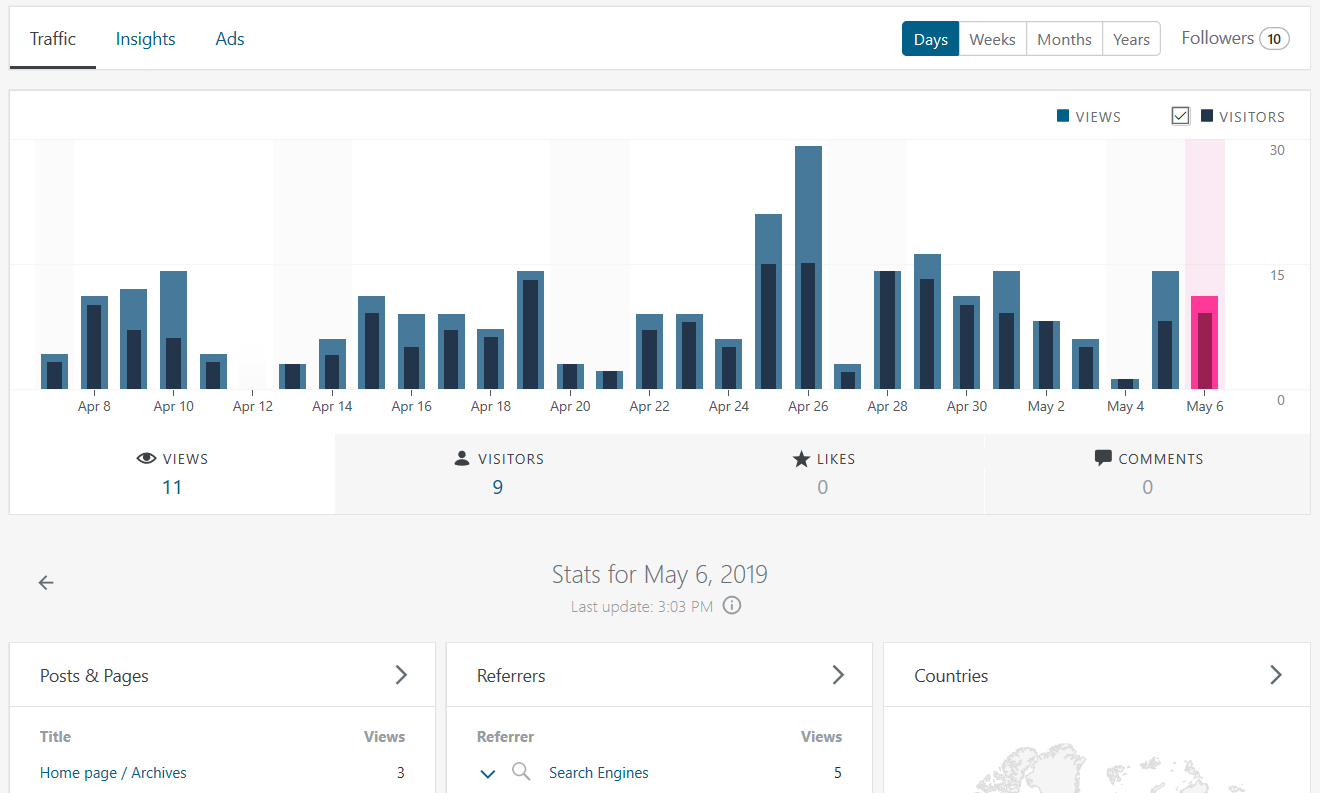Click the dark Visitors legend square

click(1207, 116)
